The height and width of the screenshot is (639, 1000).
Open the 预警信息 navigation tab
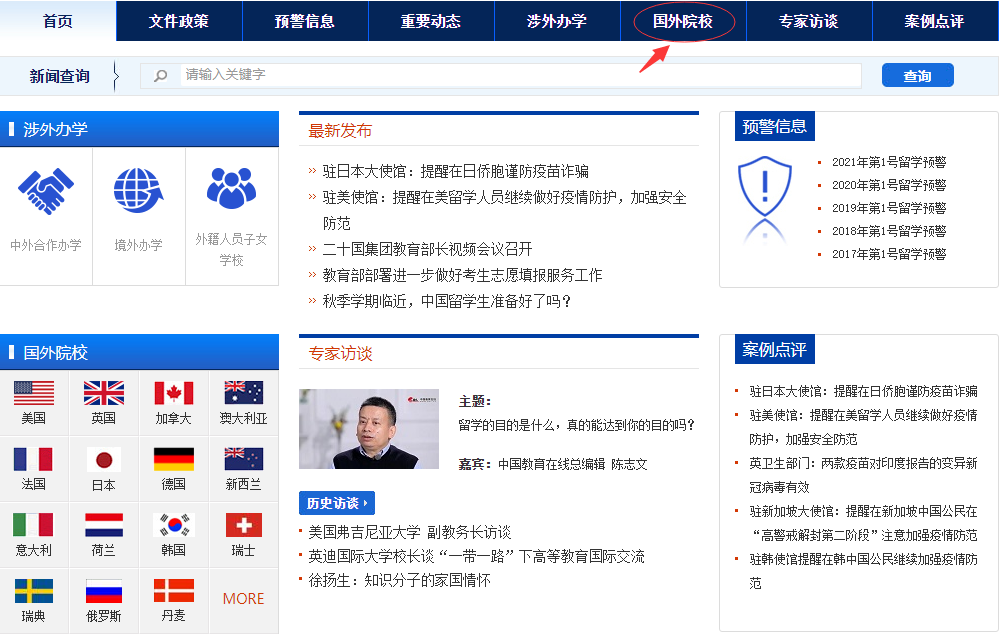pos(305,21)
